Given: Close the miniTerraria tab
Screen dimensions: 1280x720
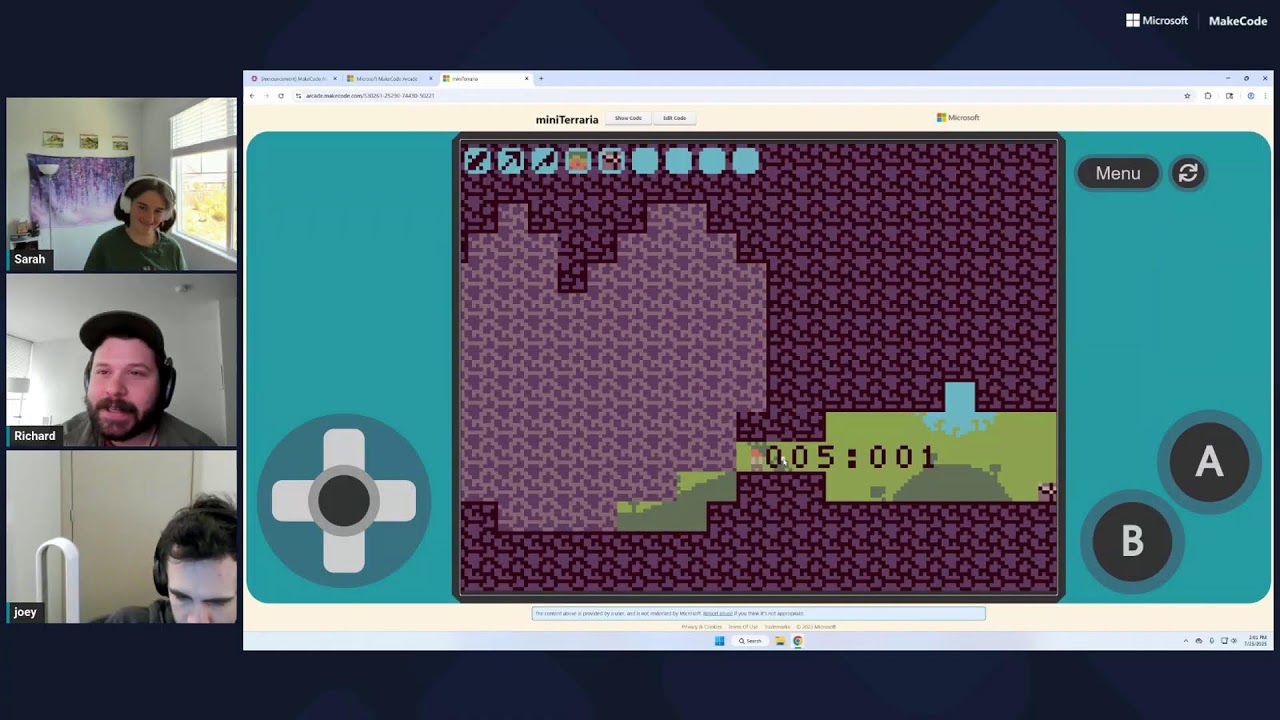Looking at the screenshot, I should coord(527,78).
